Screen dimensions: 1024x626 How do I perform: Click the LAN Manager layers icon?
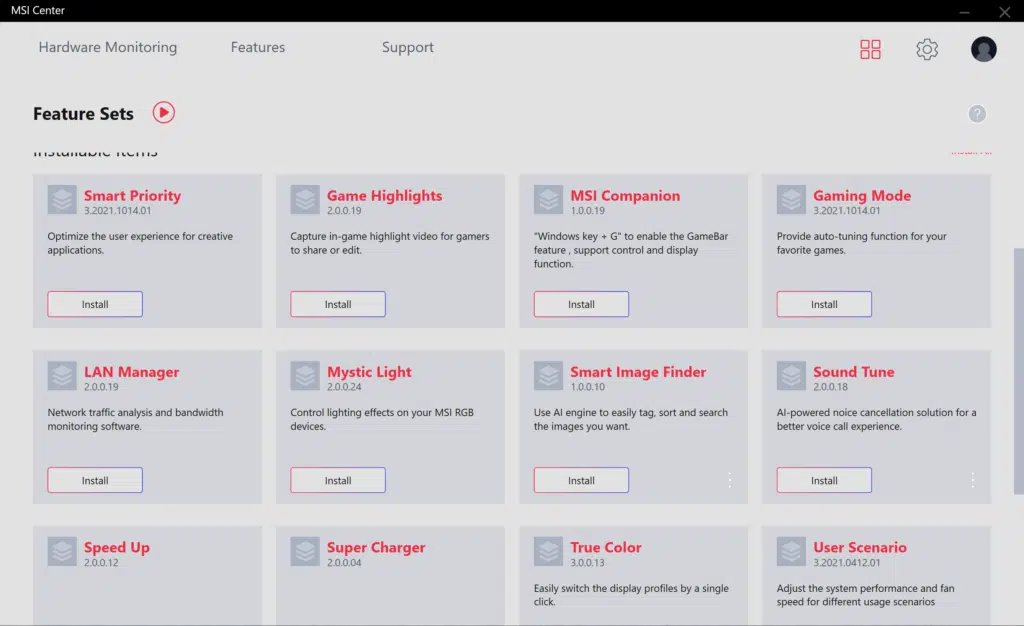pyautogui.click(x=62, y=376)
